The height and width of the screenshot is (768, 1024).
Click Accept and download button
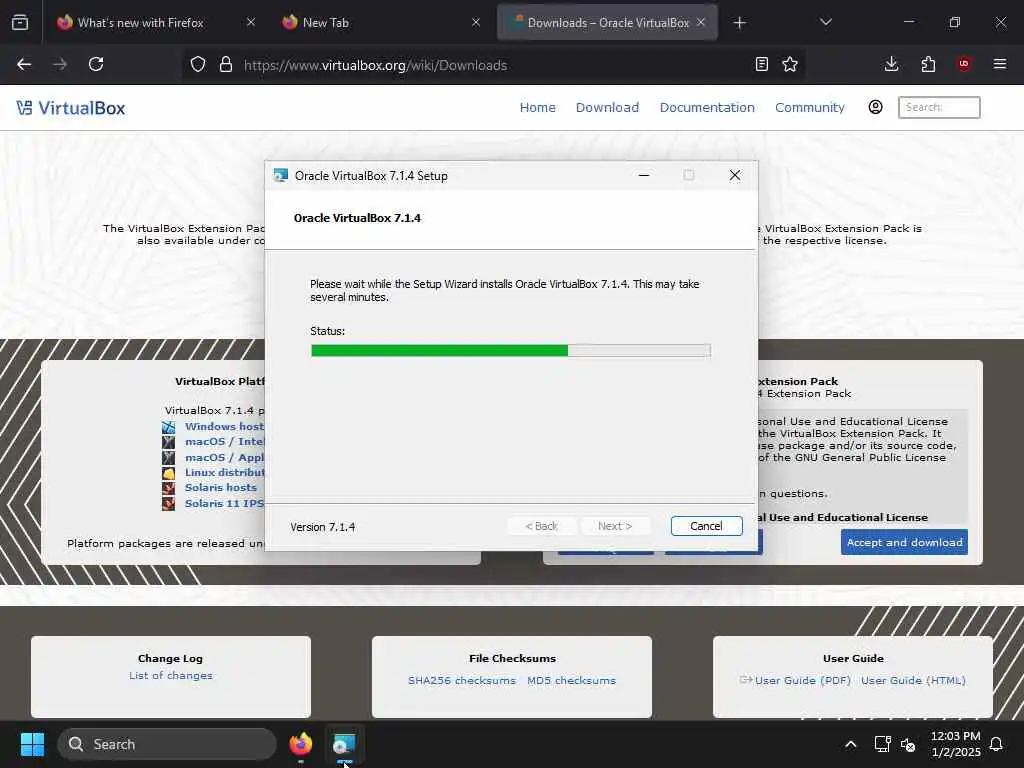(904, 542)
